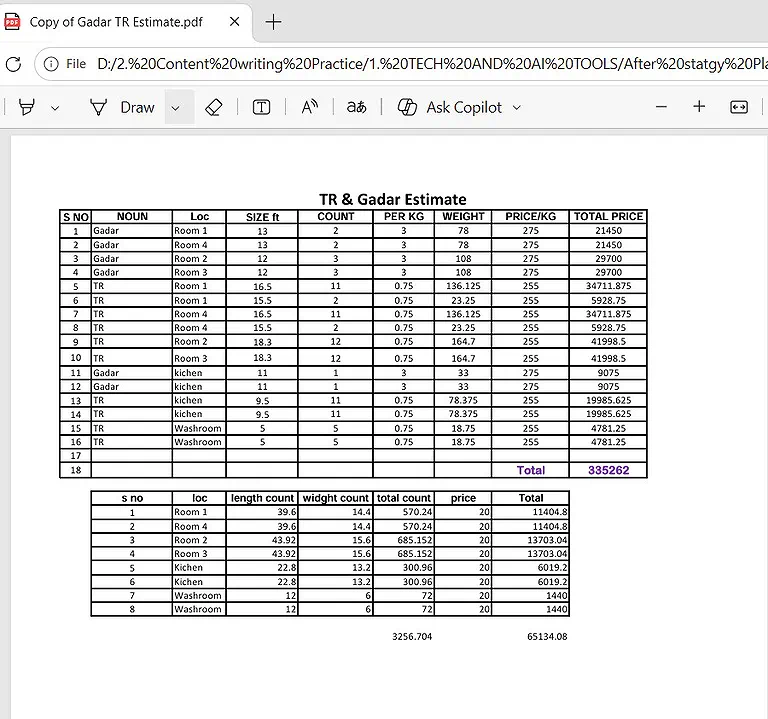The height and width of the screenshot is (719, 768).
Task: Click sum 3256.704 below second table
Action: click(412, 637)
